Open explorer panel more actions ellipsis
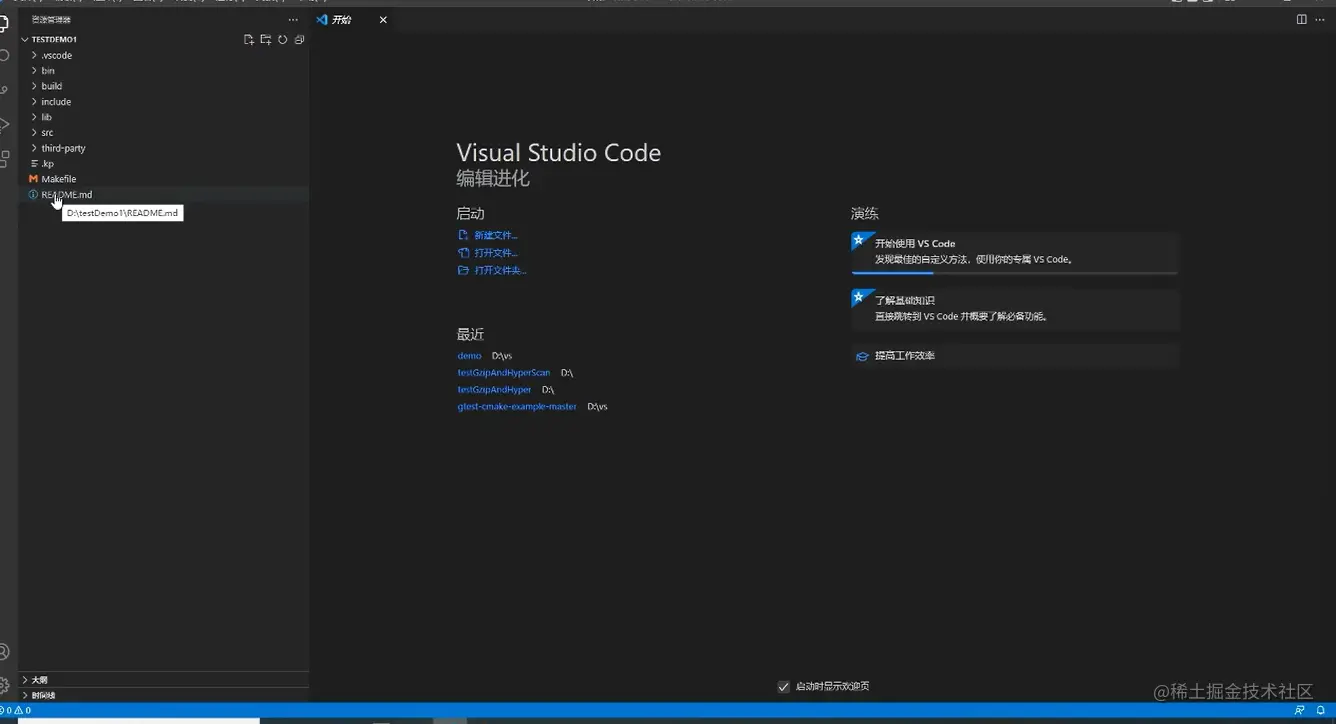1336x724 pixels. point(293,20)
